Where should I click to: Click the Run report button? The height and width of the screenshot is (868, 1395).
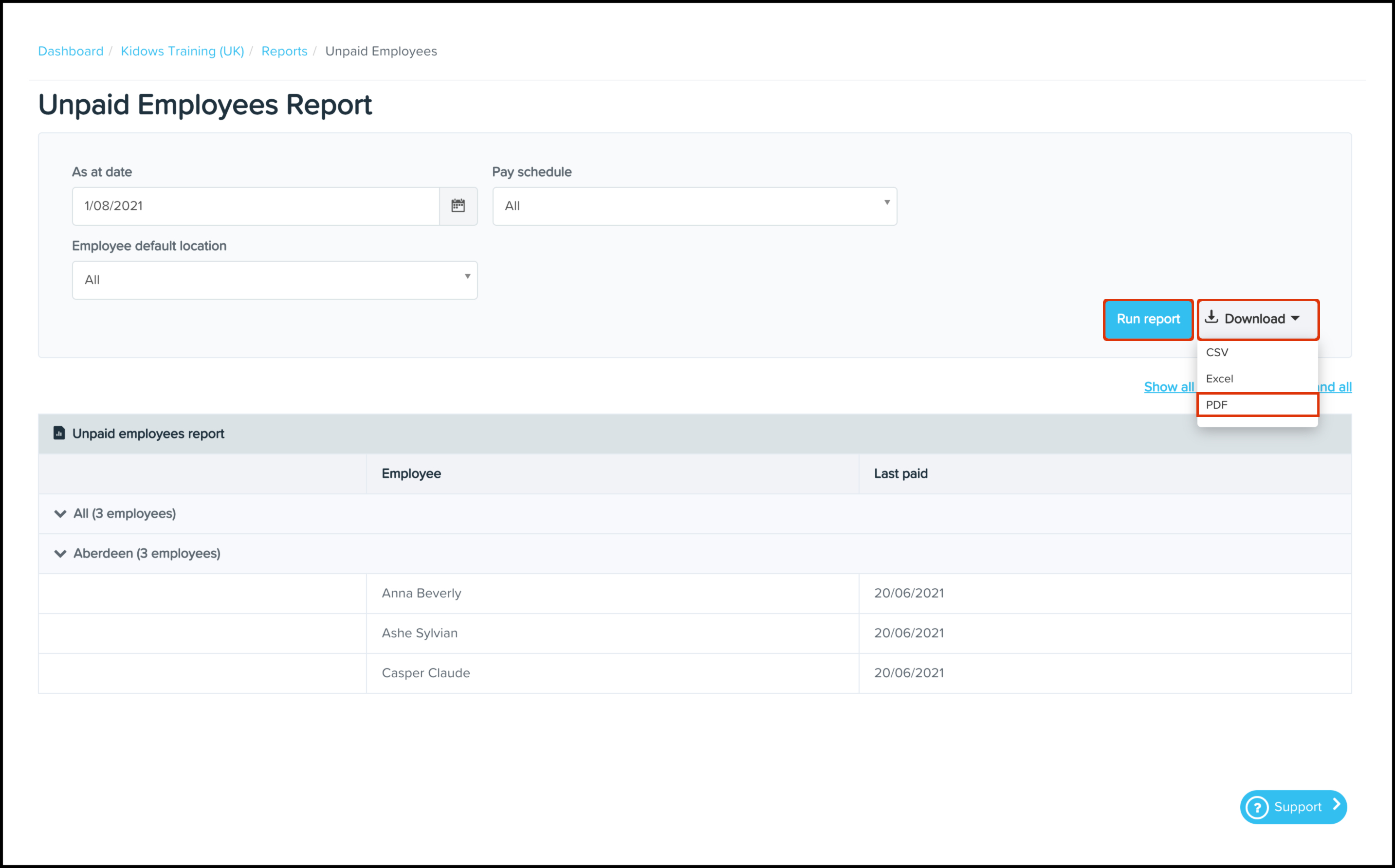point(1147,319)
